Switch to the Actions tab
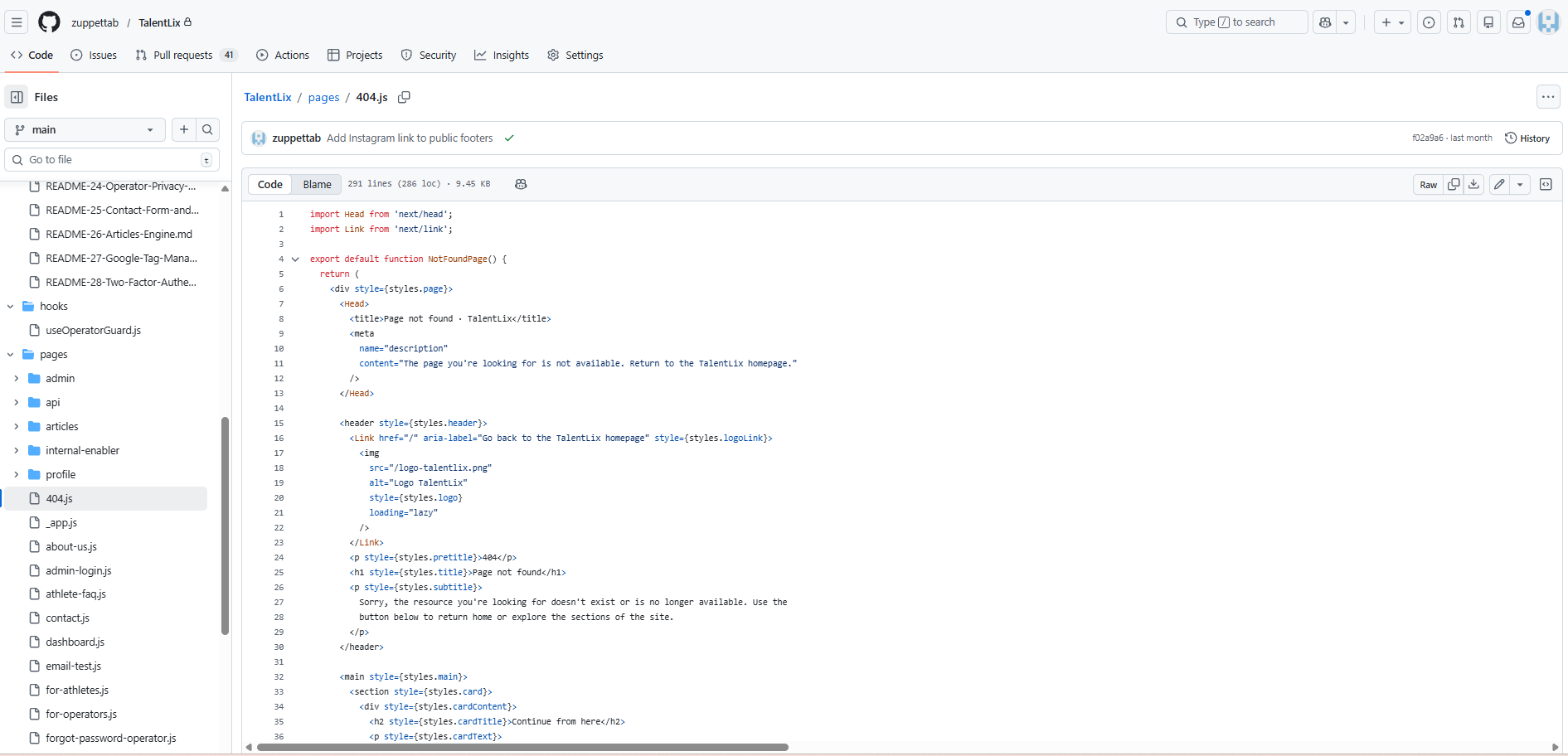The image size is (1568, 756). (x=283, y=55)
